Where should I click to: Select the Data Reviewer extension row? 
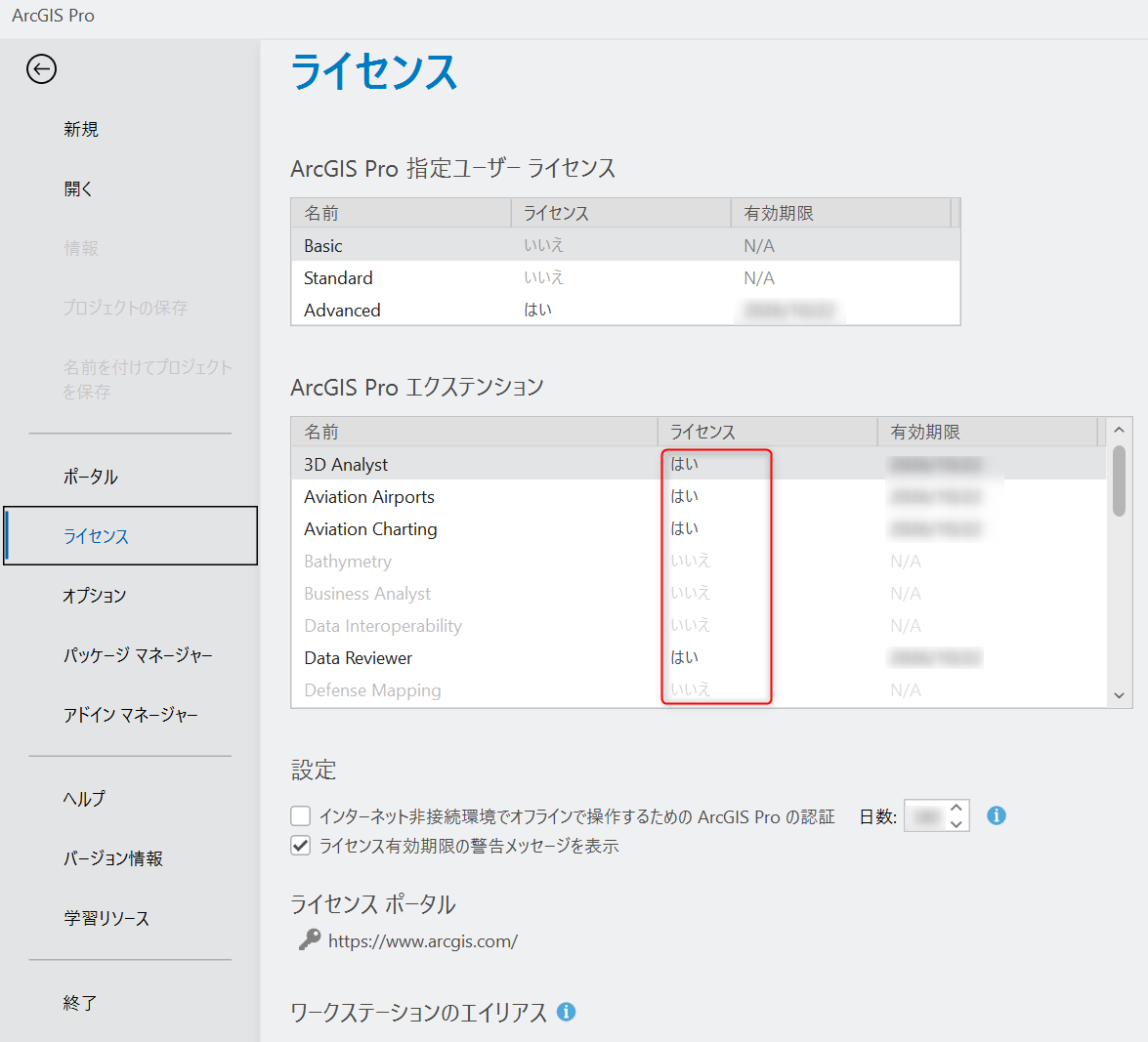[359, 658]
